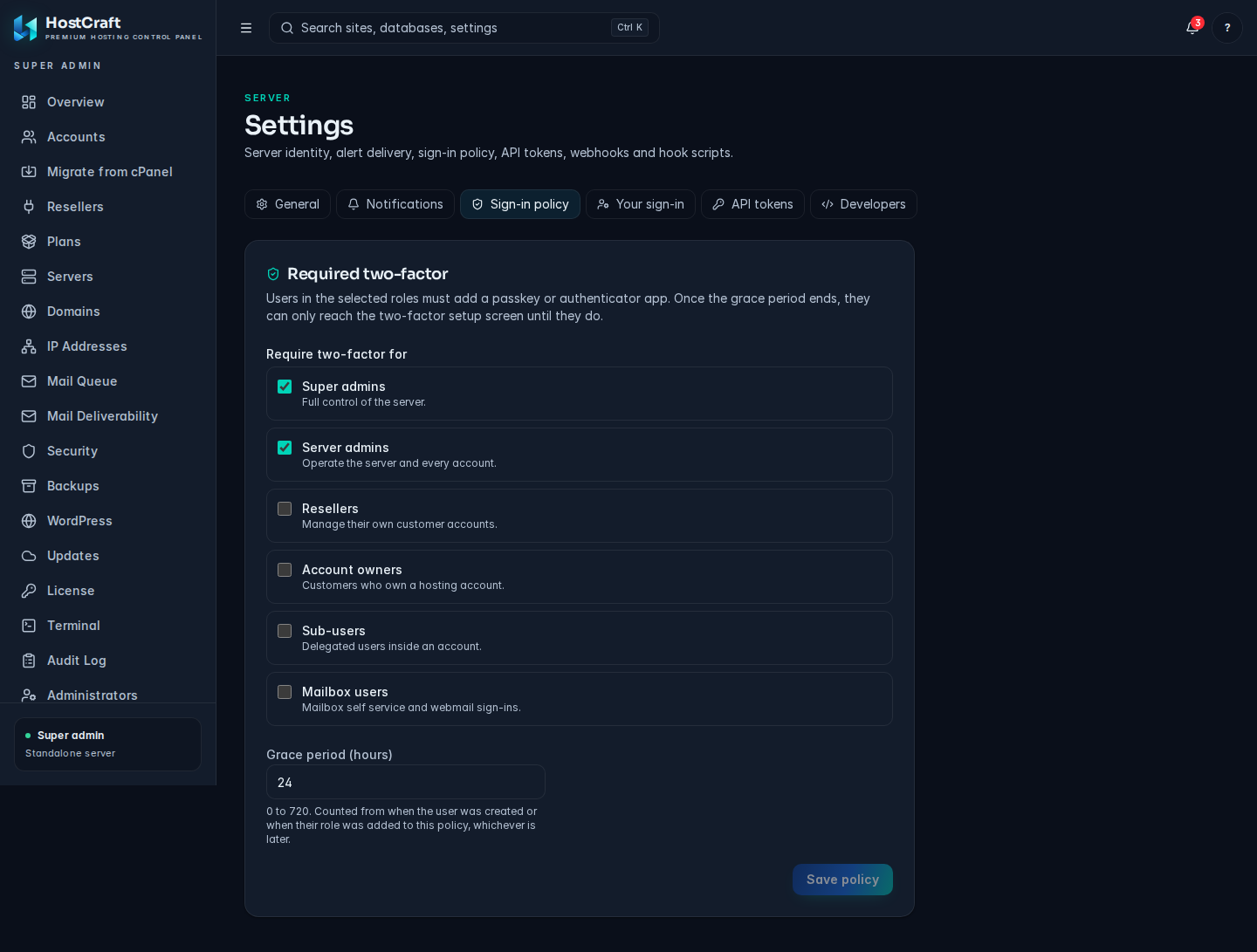Viewport: 1257px width, 952px height.
Task: Click the HostCraft logo icon
Action: click(x=25, y=28)
